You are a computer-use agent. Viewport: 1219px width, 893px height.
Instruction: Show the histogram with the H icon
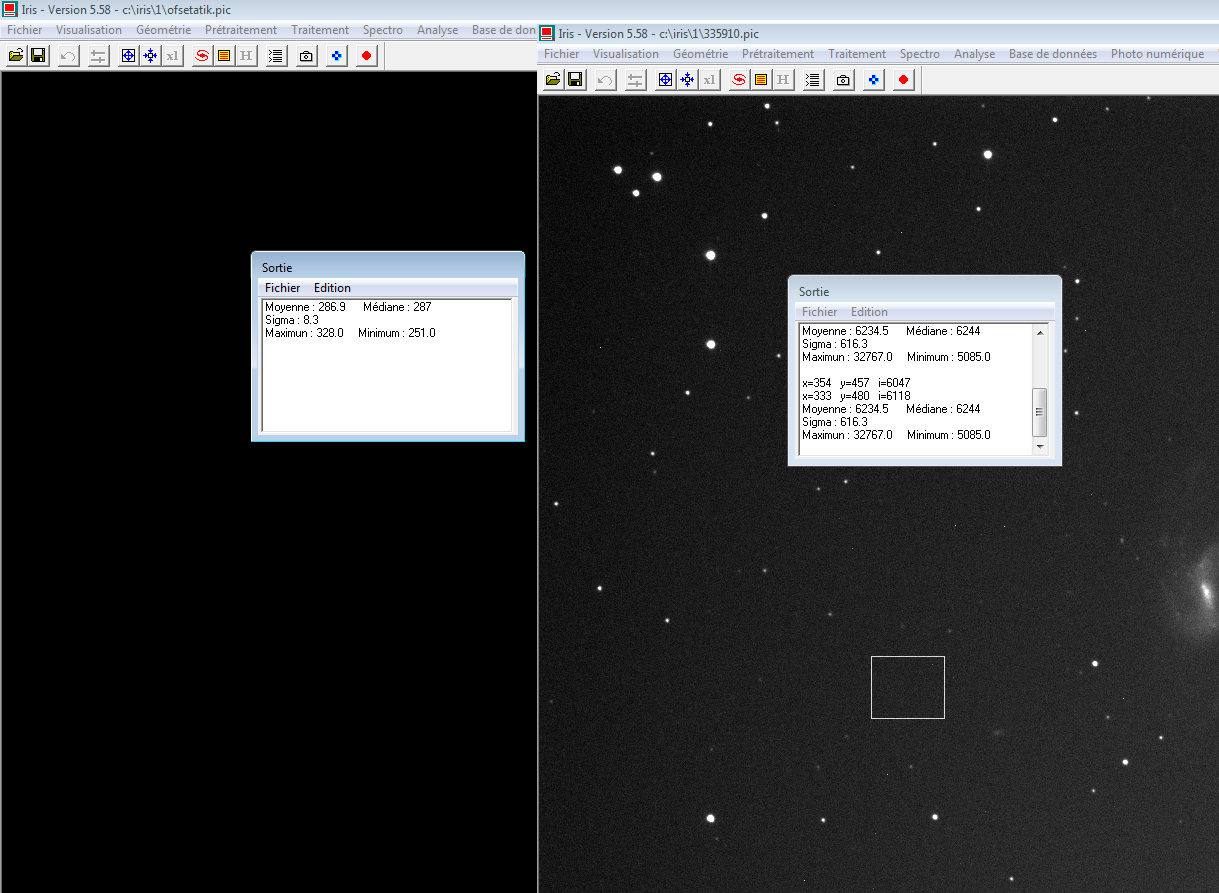point(245,55)
